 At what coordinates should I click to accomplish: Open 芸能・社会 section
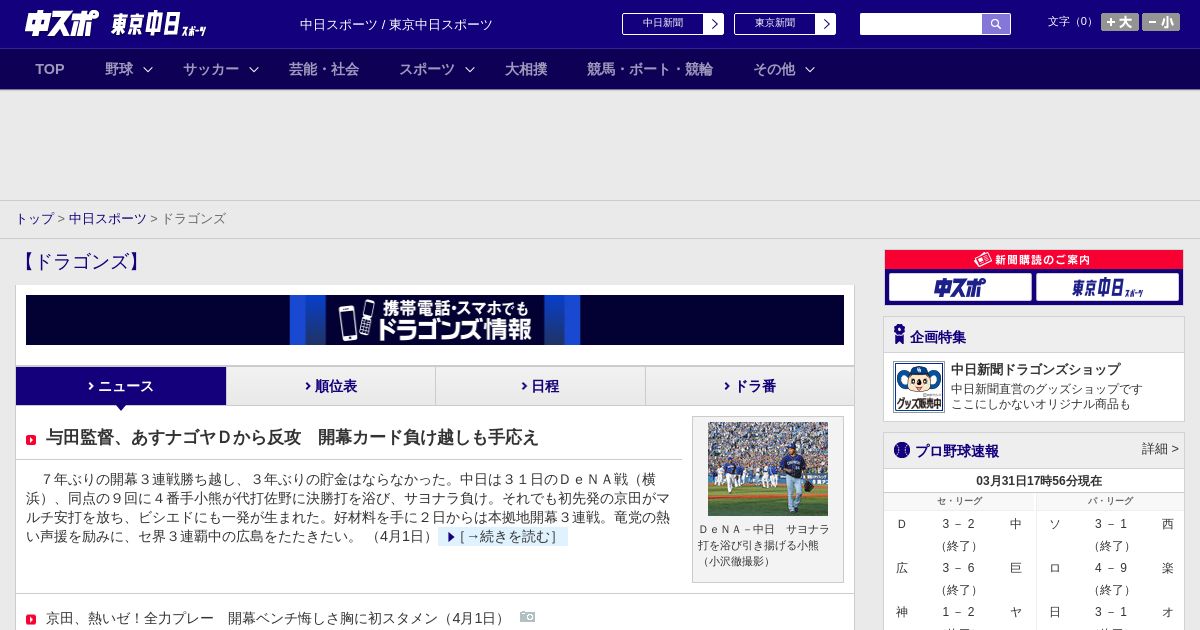click(324, 69)
